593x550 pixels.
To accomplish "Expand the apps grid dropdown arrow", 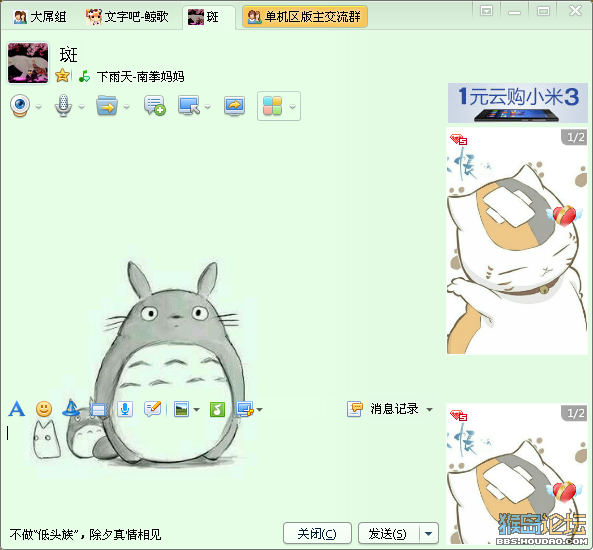I will tap(292, 107).
